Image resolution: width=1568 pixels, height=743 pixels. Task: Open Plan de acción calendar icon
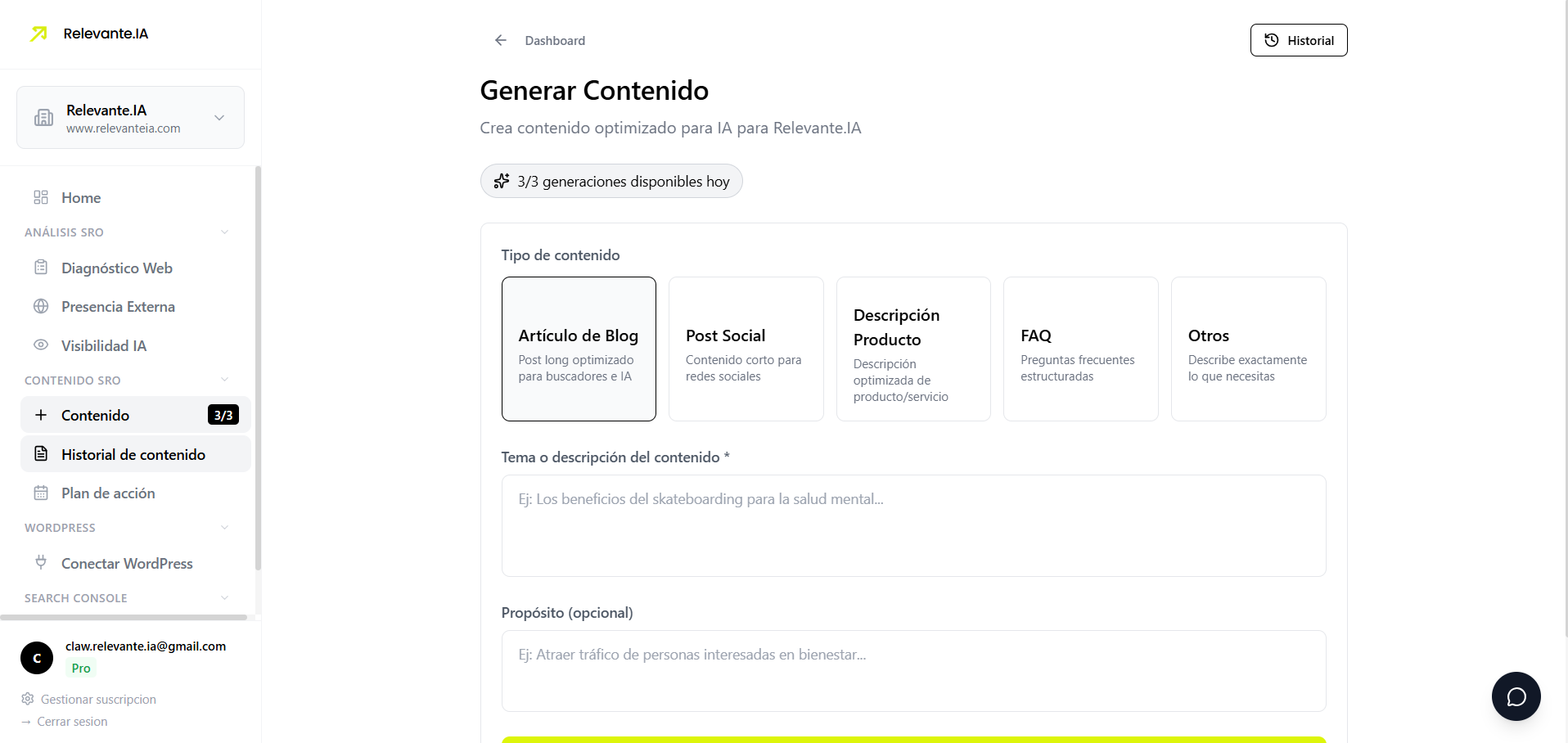click(x=41, y=493)
